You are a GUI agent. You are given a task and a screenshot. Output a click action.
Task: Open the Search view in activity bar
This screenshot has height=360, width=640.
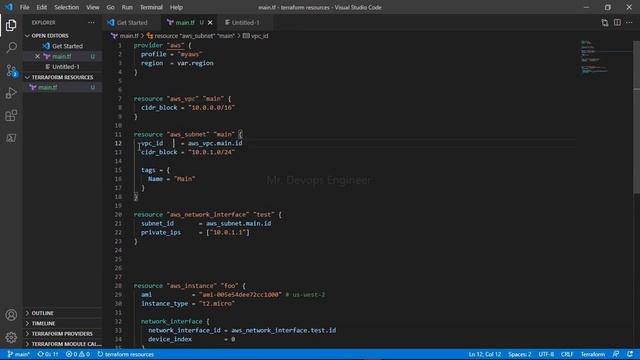(11, 48)
